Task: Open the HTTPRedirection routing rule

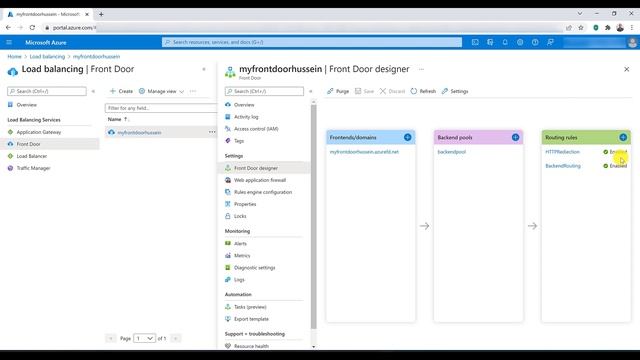Action: [x=562, y=152]
